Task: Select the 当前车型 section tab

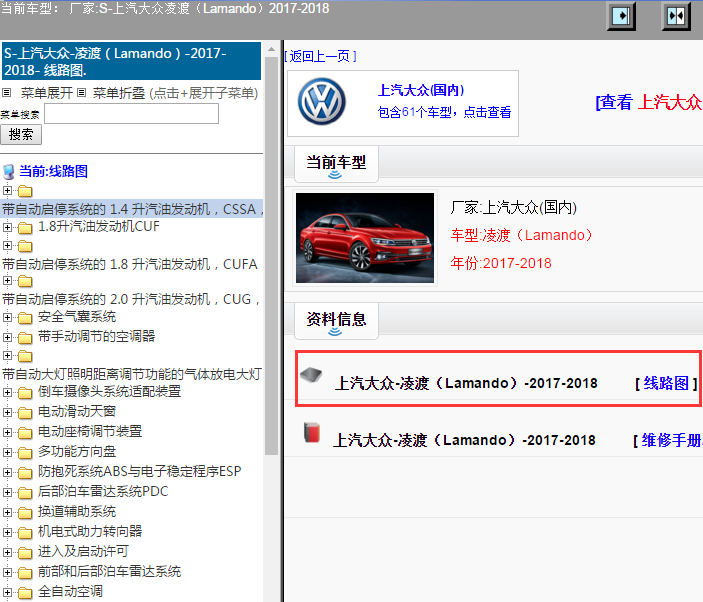Action: 336,163
